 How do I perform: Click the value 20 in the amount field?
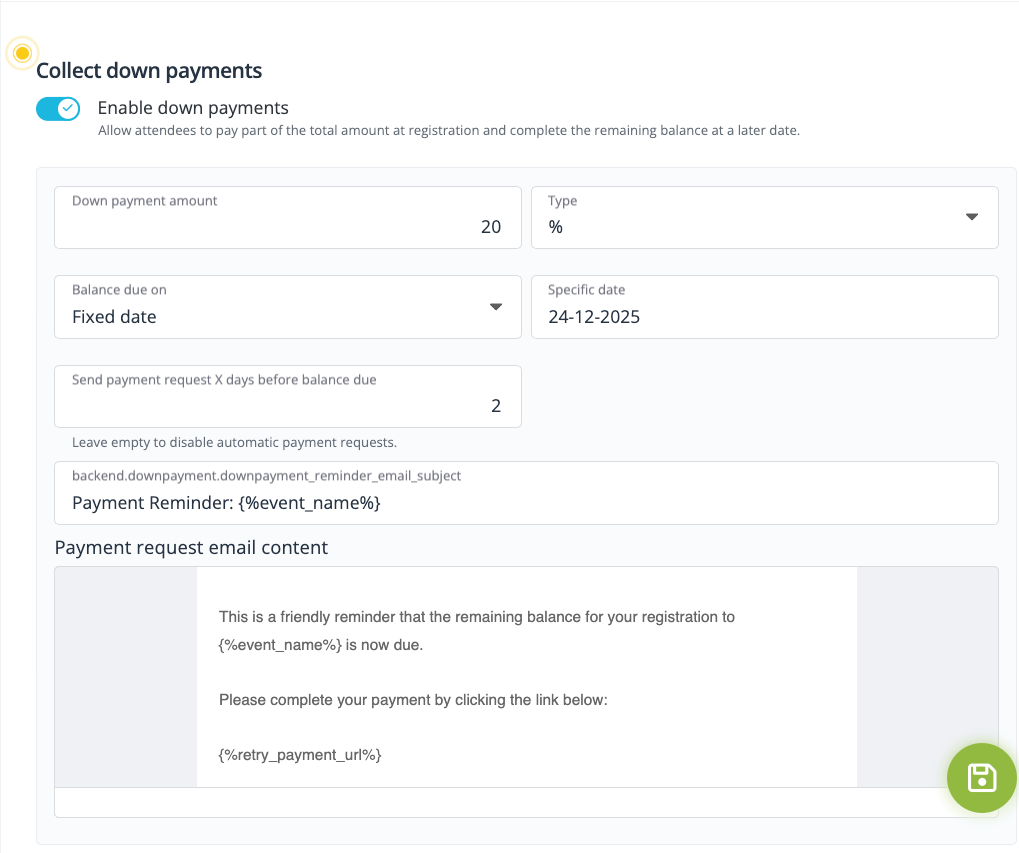[x=491, y=227]
